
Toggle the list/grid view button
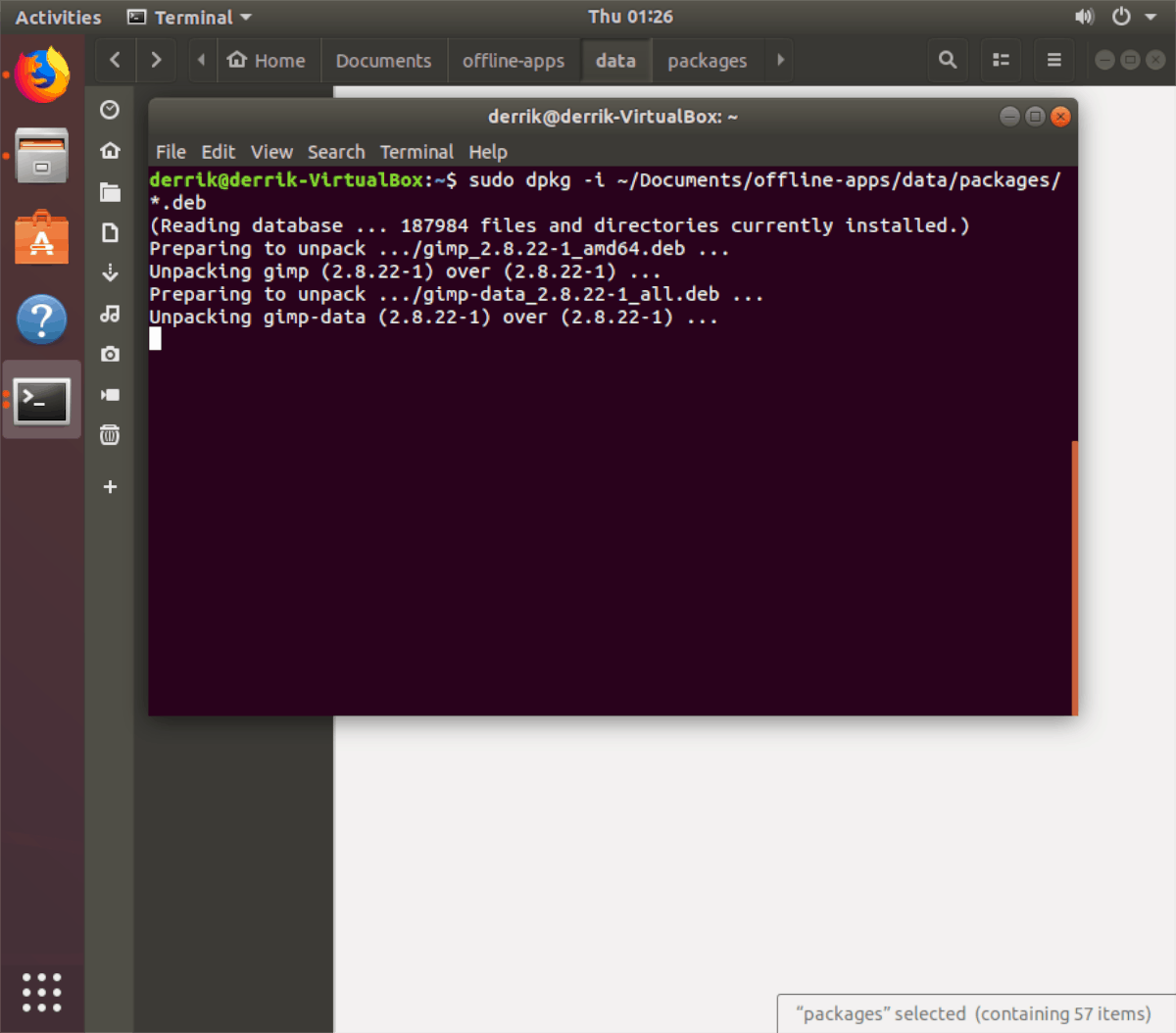pos(1001,60)
